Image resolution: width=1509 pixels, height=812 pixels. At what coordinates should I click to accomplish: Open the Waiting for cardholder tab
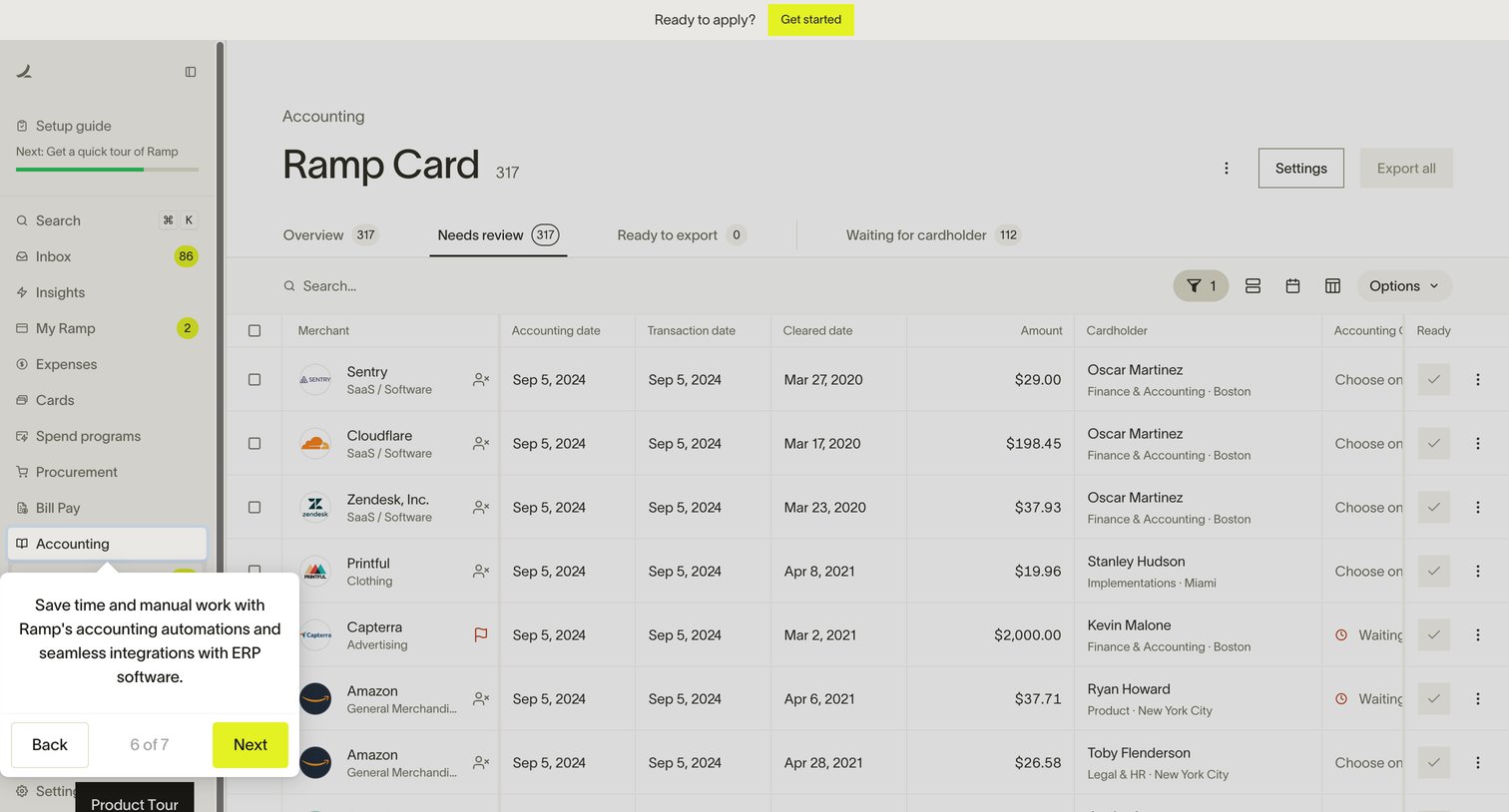point(933,235)
